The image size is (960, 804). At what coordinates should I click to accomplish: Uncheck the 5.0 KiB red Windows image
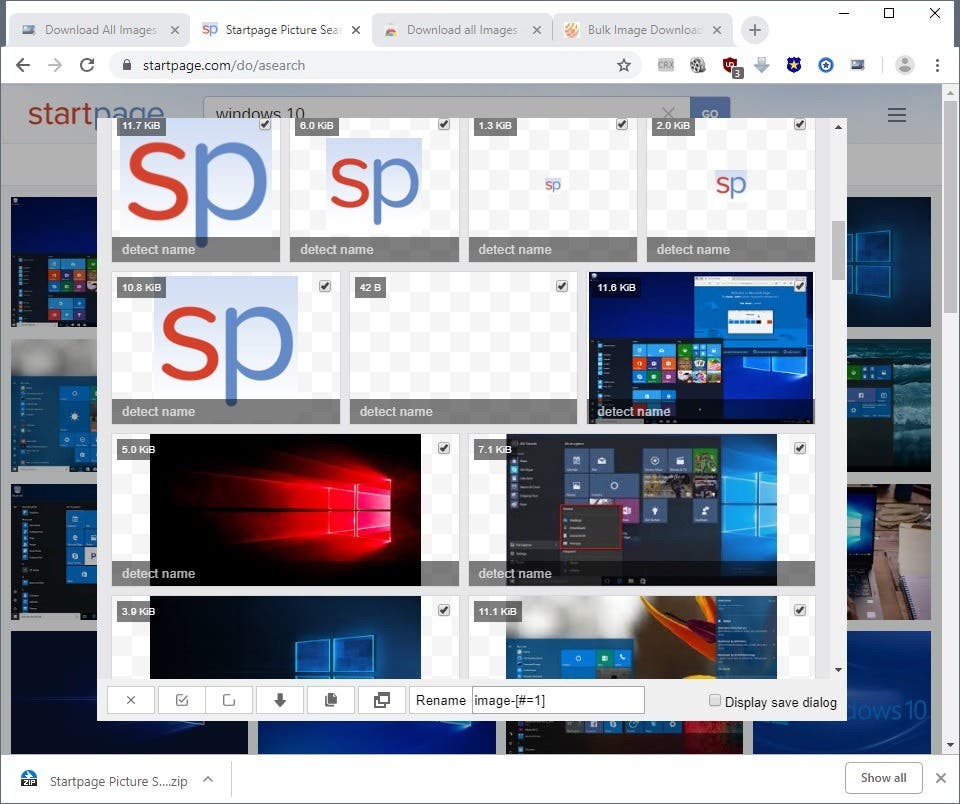(444, 448)
